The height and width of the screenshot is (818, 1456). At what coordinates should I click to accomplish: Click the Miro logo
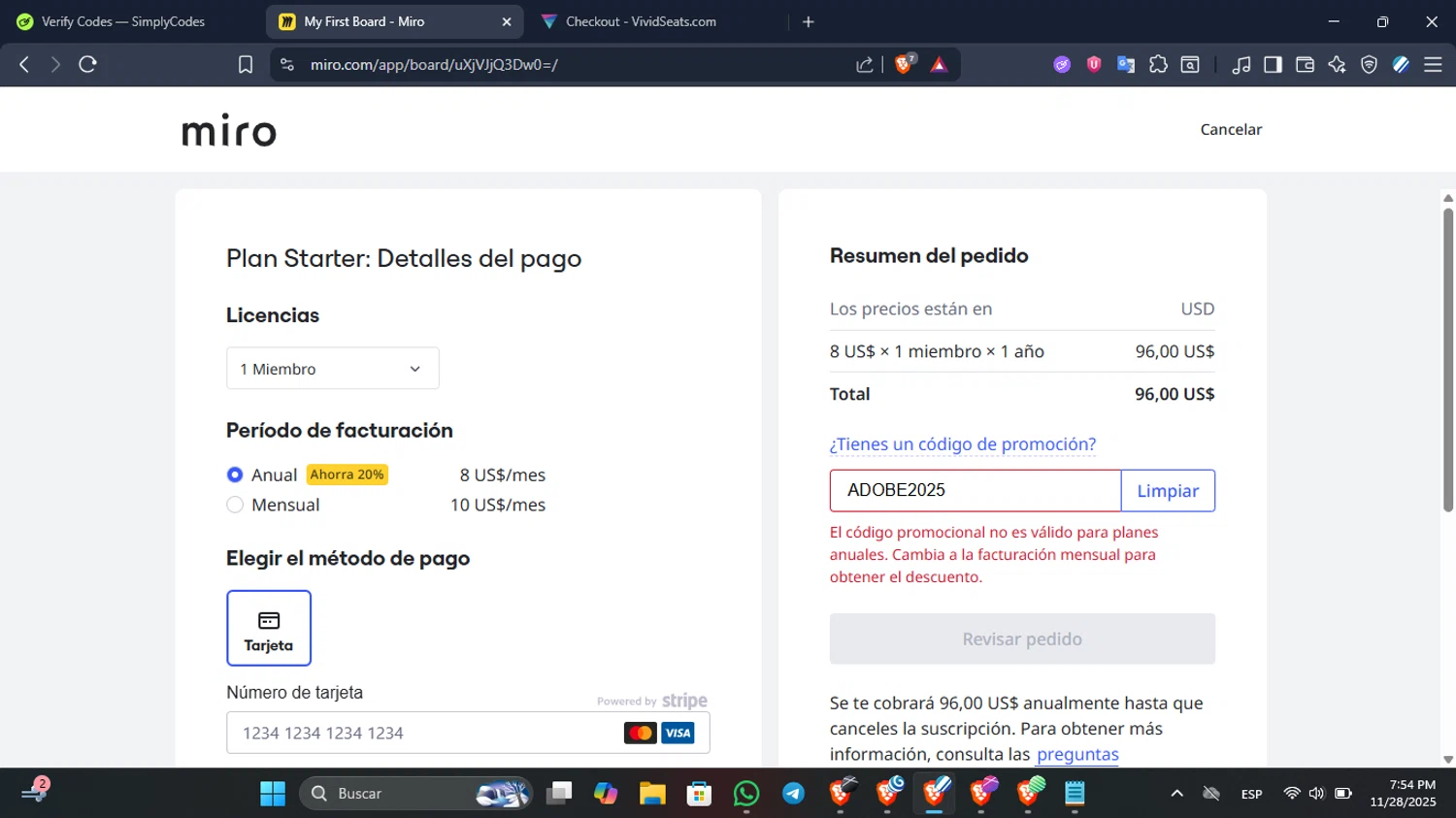click(229, 130)
